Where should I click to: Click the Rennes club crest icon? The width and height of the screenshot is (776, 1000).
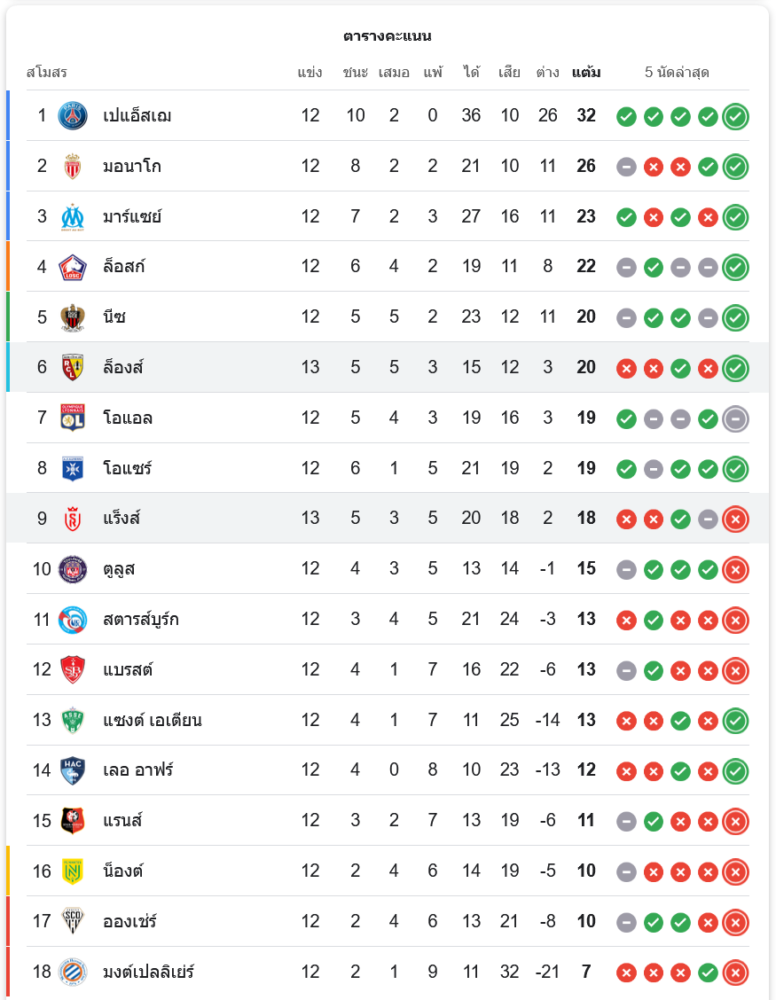[72, 820]
